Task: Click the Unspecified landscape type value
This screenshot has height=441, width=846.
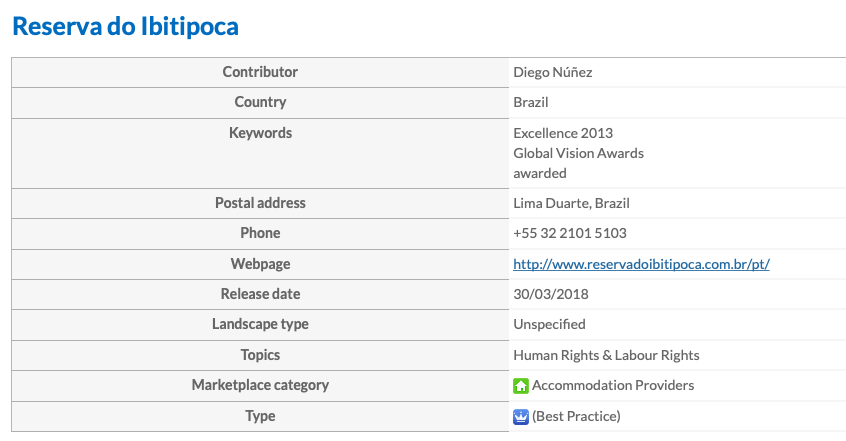Action: 549,324
